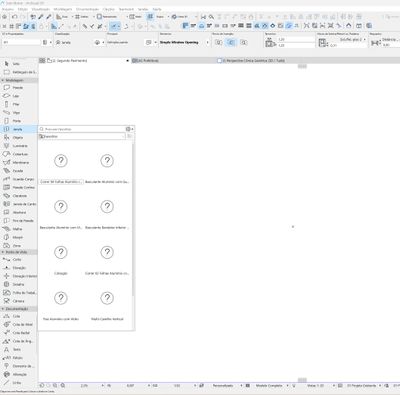This screenshot has height=395, width=400.
Task: Select the third section plan display option
Action: pos(244,42)
